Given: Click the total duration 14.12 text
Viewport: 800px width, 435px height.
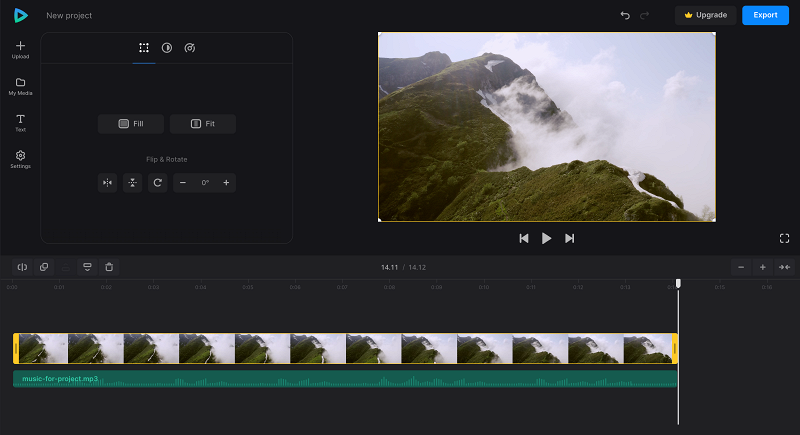Looking at the screenshot, I should [417, 267].
